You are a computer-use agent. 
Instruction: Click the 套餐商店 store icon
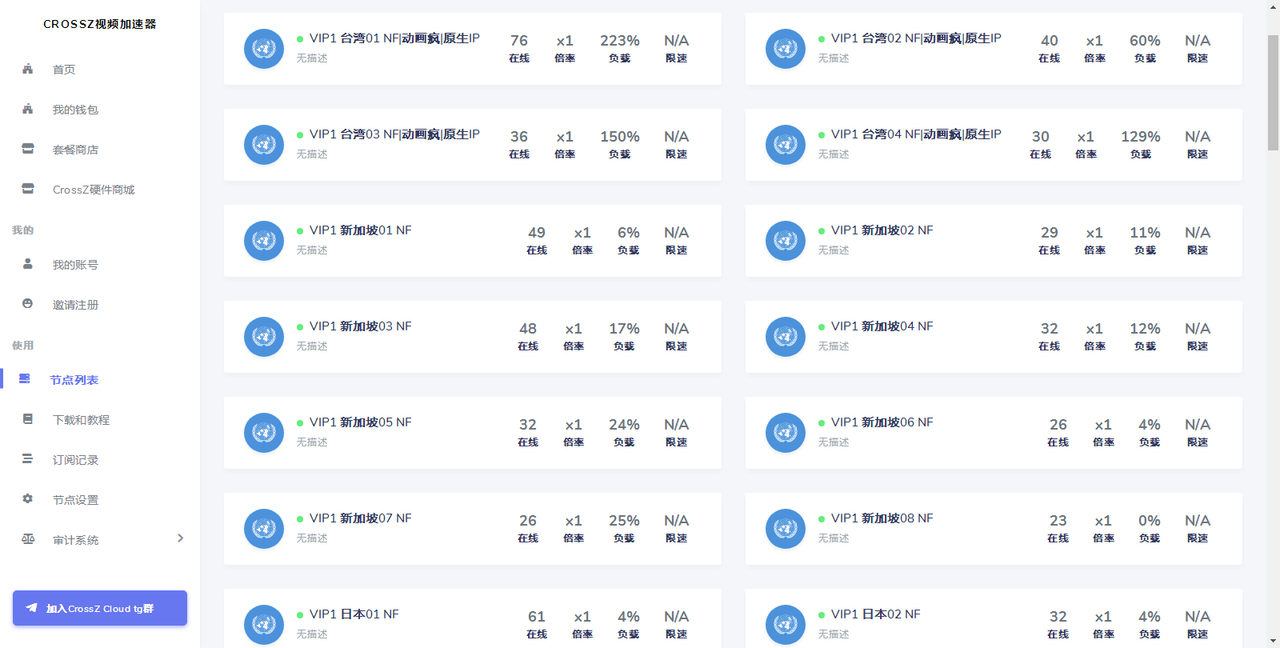28,149
